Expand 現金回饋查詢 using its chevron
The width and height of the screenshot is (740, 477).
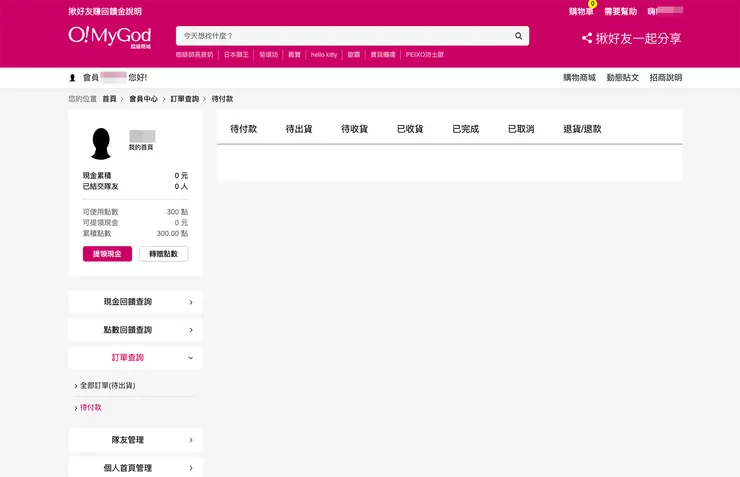click(x=191, y=302)
